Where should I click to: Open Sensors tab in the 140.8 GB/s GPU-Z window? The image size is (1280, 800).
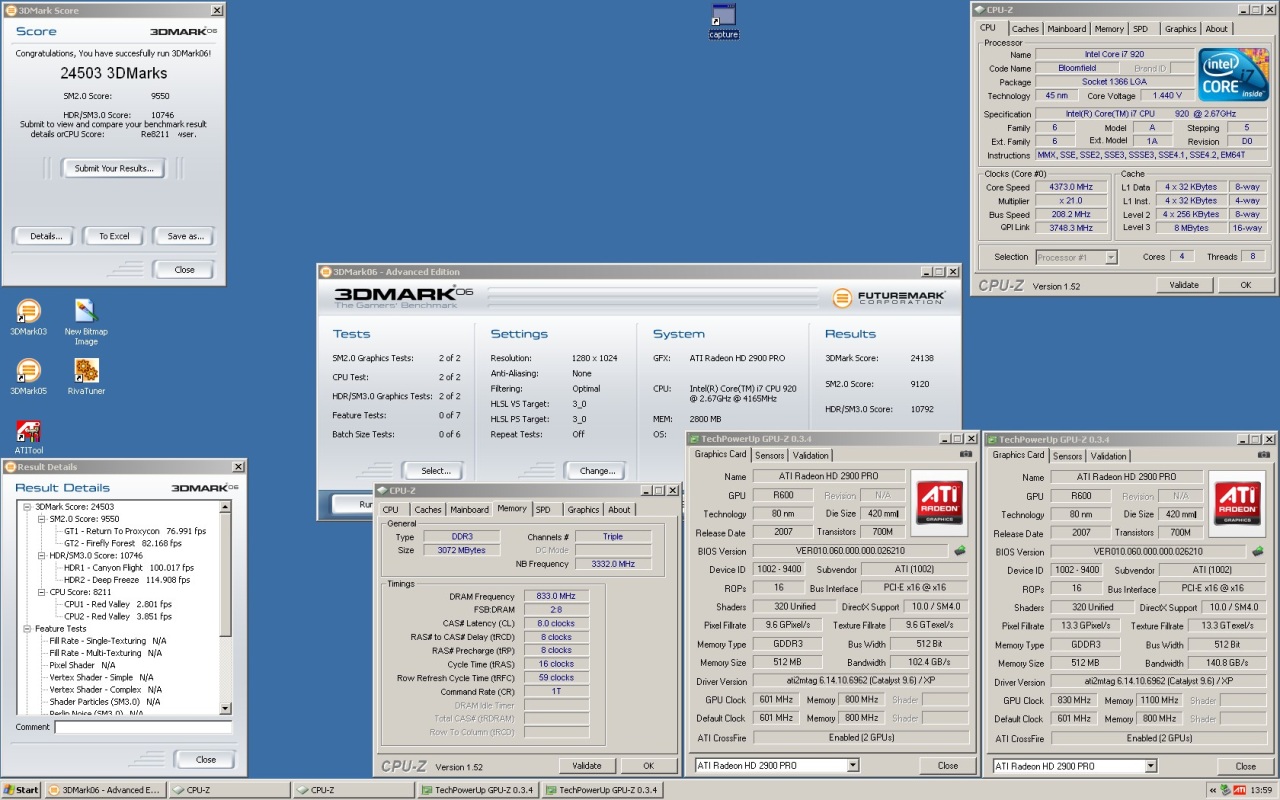[x=1067, y=456]
